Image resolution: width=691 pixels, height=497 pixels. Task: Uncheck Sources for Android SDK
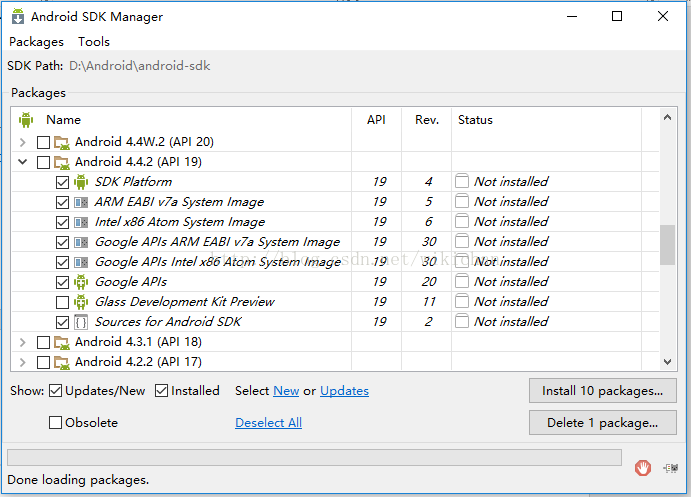tap(63, 322)
